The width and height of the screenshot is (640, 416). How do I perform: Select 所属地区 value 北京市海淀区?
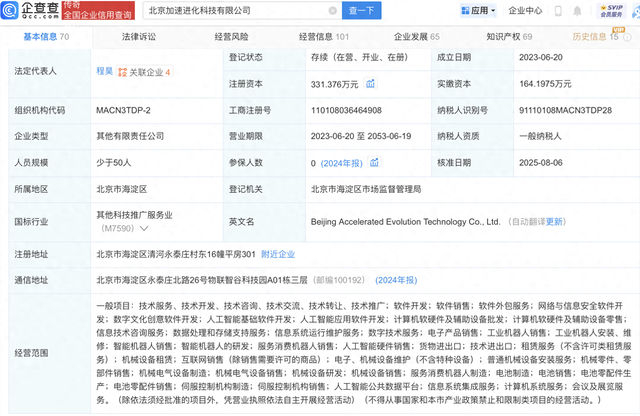click(122, 189)
